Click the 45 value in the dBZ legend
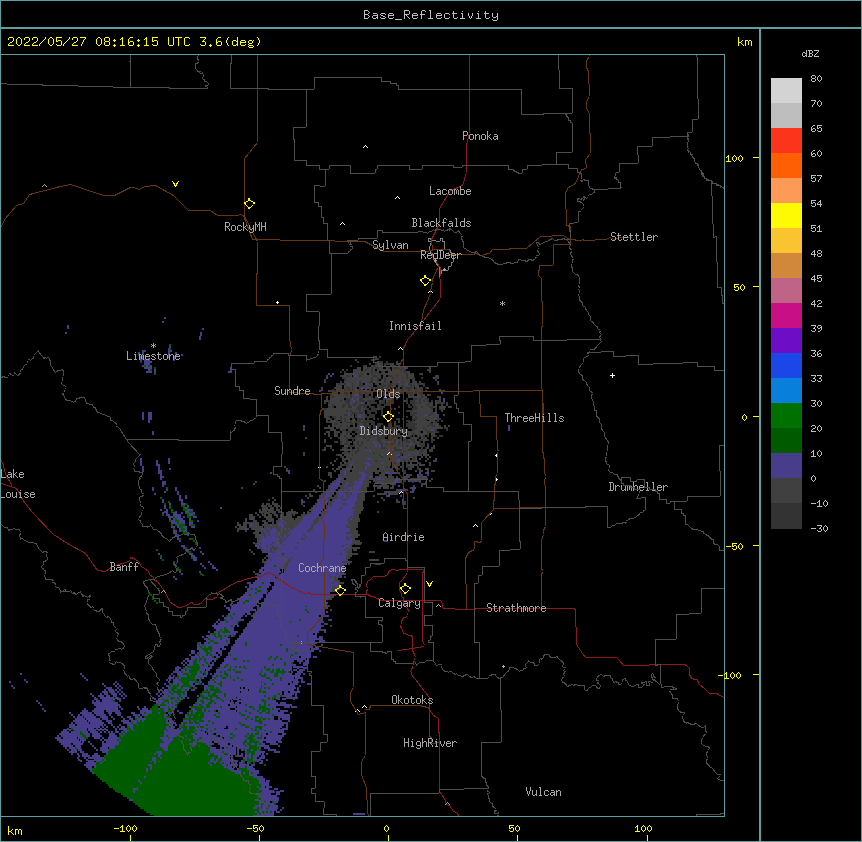Viewport: 862px width, 842px height. pyautogui.click(x=816, y=279)
